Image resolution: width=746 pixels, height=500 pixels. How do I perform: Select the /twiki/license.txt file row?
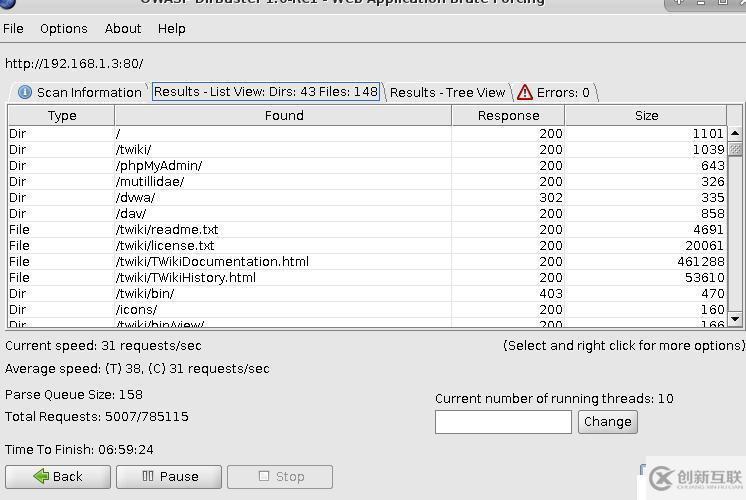click(367, 245)
